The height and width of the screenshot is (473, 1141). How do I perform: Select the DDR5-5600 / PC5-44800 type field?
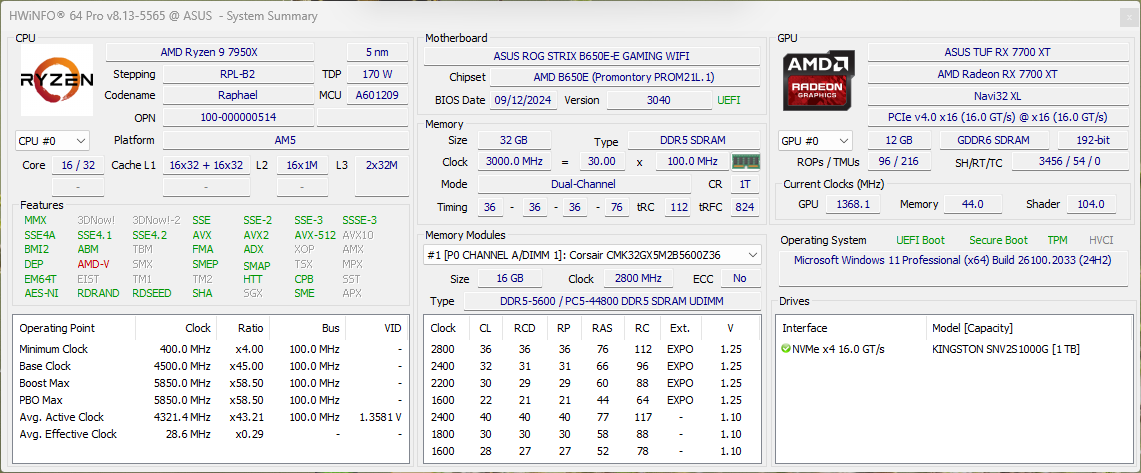click(x=611, y=301)
